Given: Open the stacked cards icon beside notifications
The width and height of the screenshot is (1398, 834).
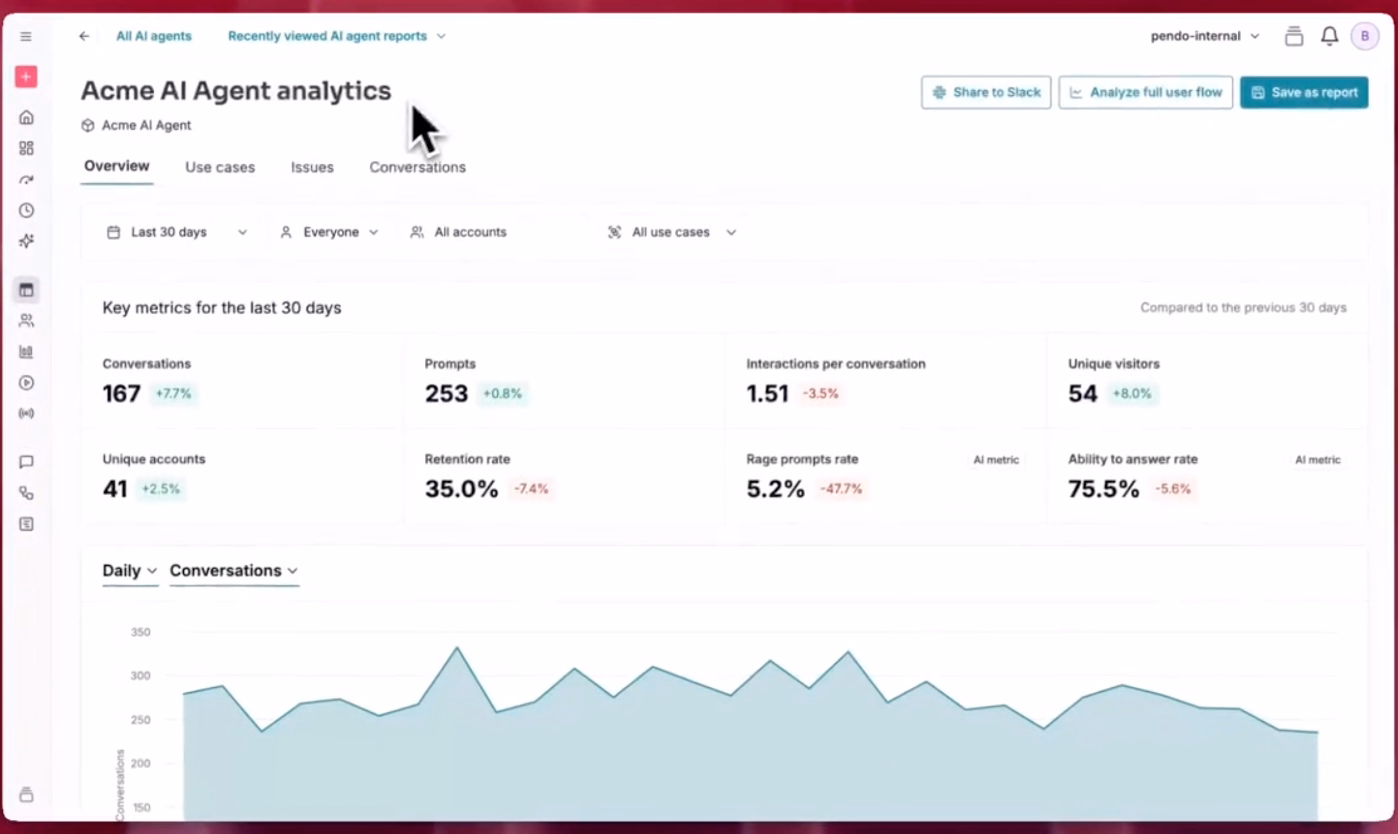Looking at the screenshot, I should pyautogui.click(x=1294, y=37).
